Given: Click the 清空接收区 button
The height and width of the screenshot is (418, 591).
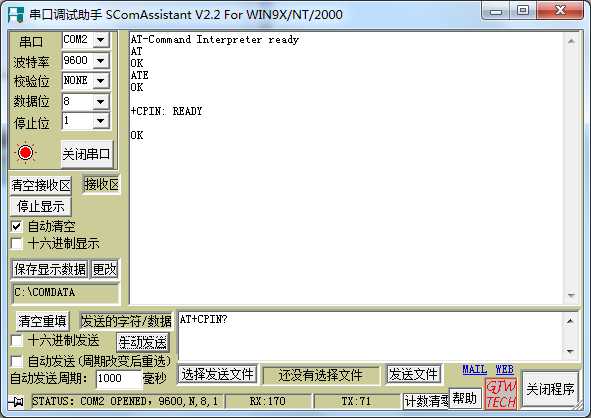Looking at the screenshot, I should click(x=41, y=185).
